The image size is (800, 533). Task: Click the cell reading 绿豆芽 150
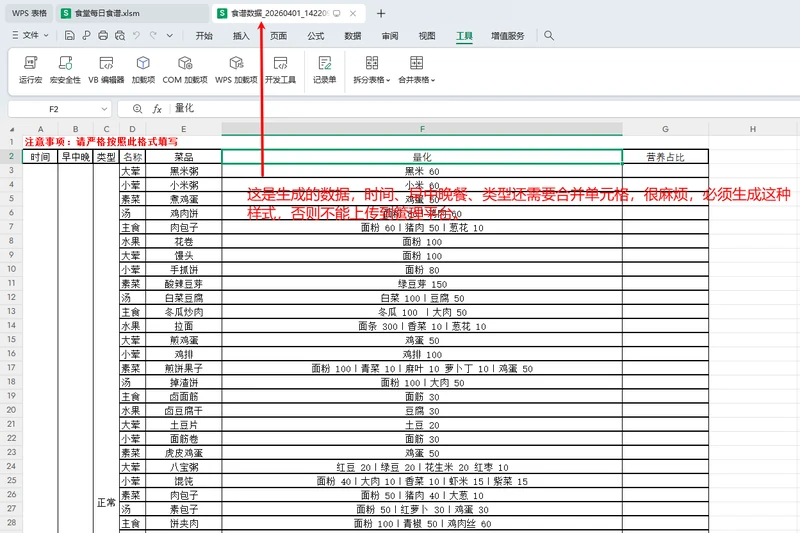(422, 284)
